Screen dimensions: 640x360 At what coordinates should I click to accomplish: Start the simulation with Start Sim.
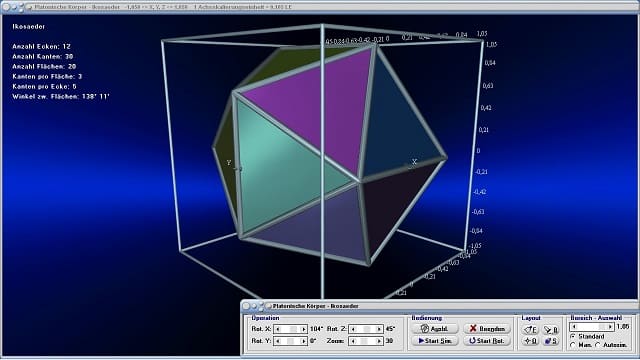(x=435, y=341)
